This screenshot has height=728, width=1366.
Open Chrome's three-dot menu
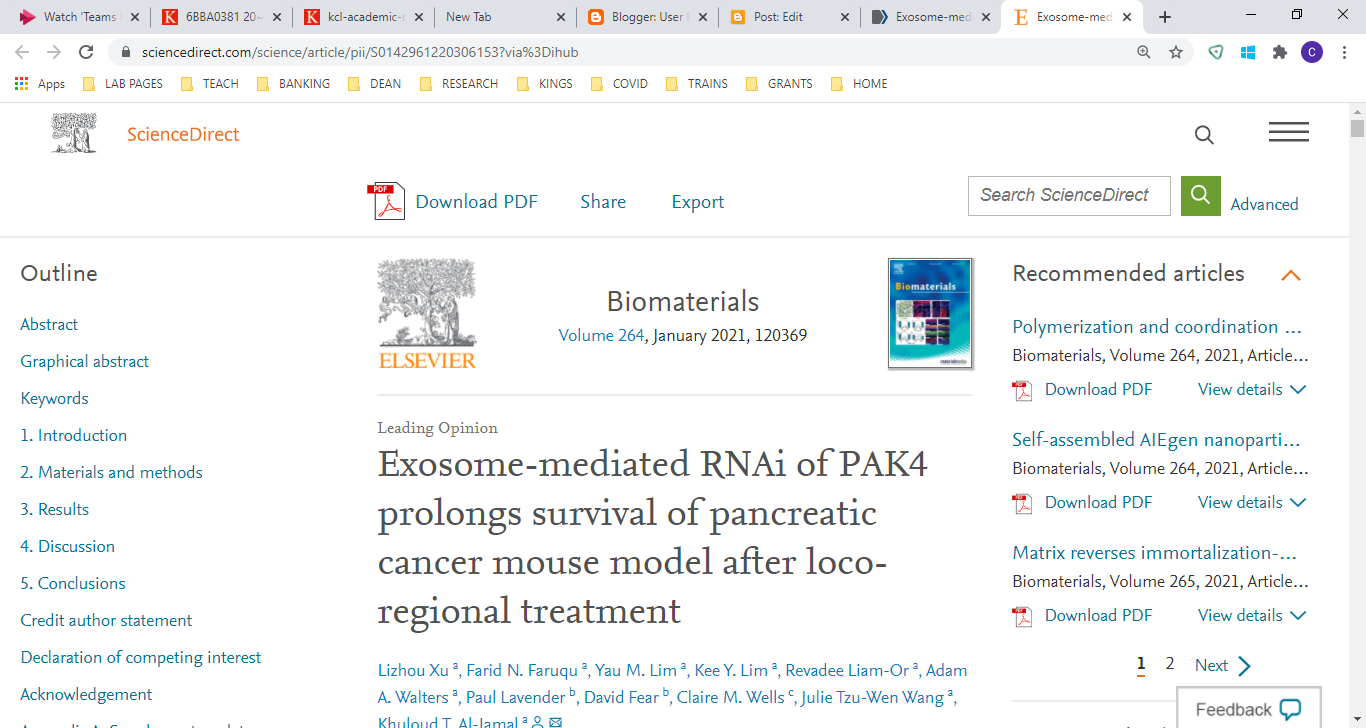pyautogui.click(x=1344, y=52)
